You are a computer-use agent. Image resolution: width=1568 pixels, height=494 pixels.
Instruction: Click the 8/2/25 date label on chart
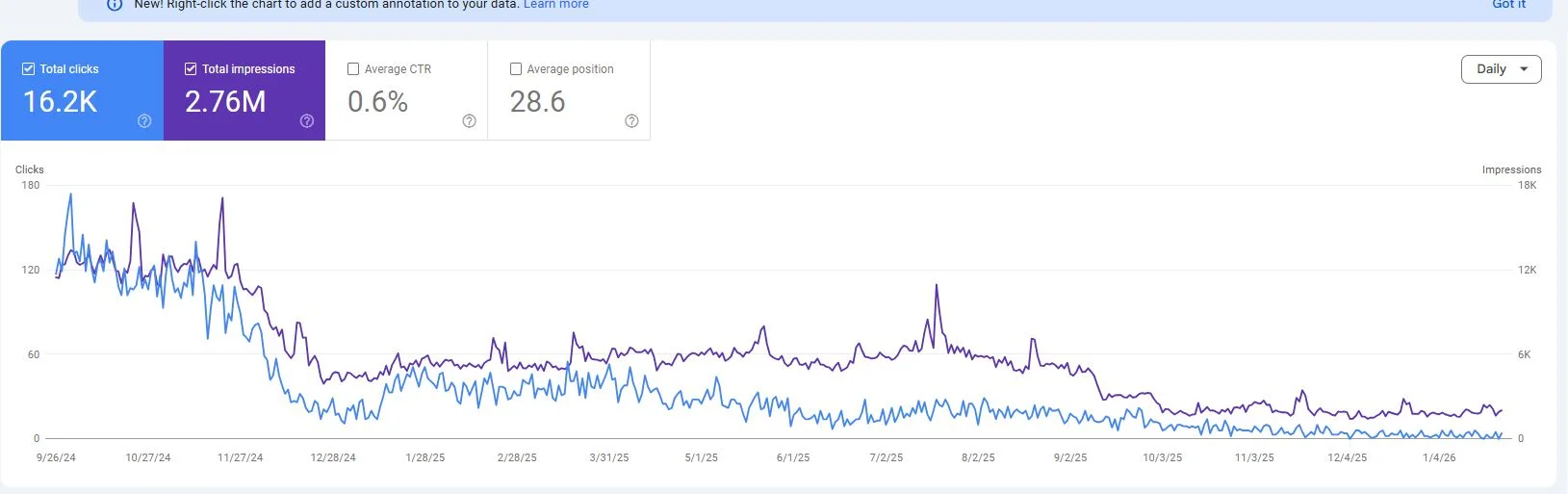click(x=978, y=457)
